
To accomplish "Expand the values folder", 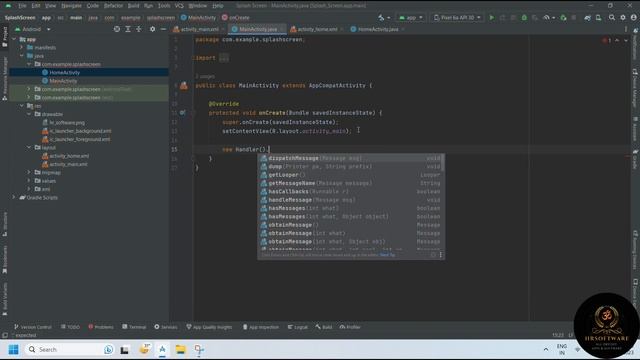I will pos(29,180).
